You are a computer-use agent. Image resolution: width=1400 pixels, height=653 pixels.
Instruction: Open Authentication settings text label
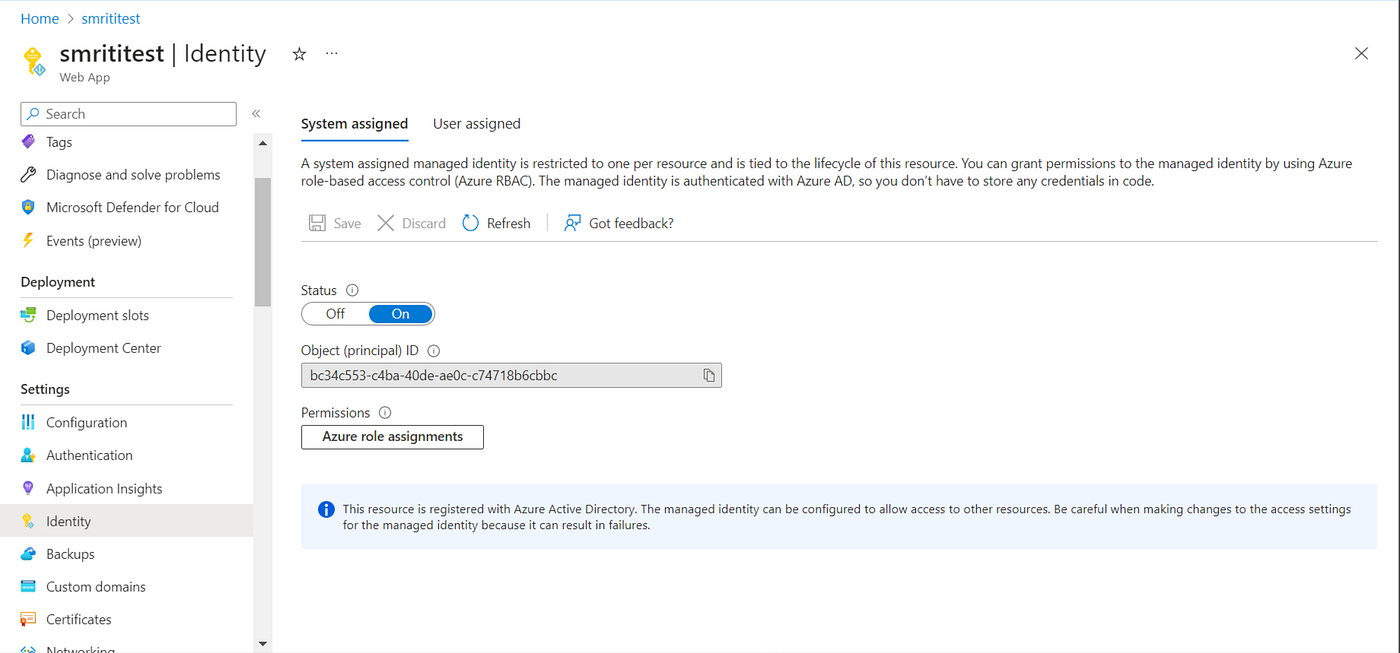tap(89, 455)
